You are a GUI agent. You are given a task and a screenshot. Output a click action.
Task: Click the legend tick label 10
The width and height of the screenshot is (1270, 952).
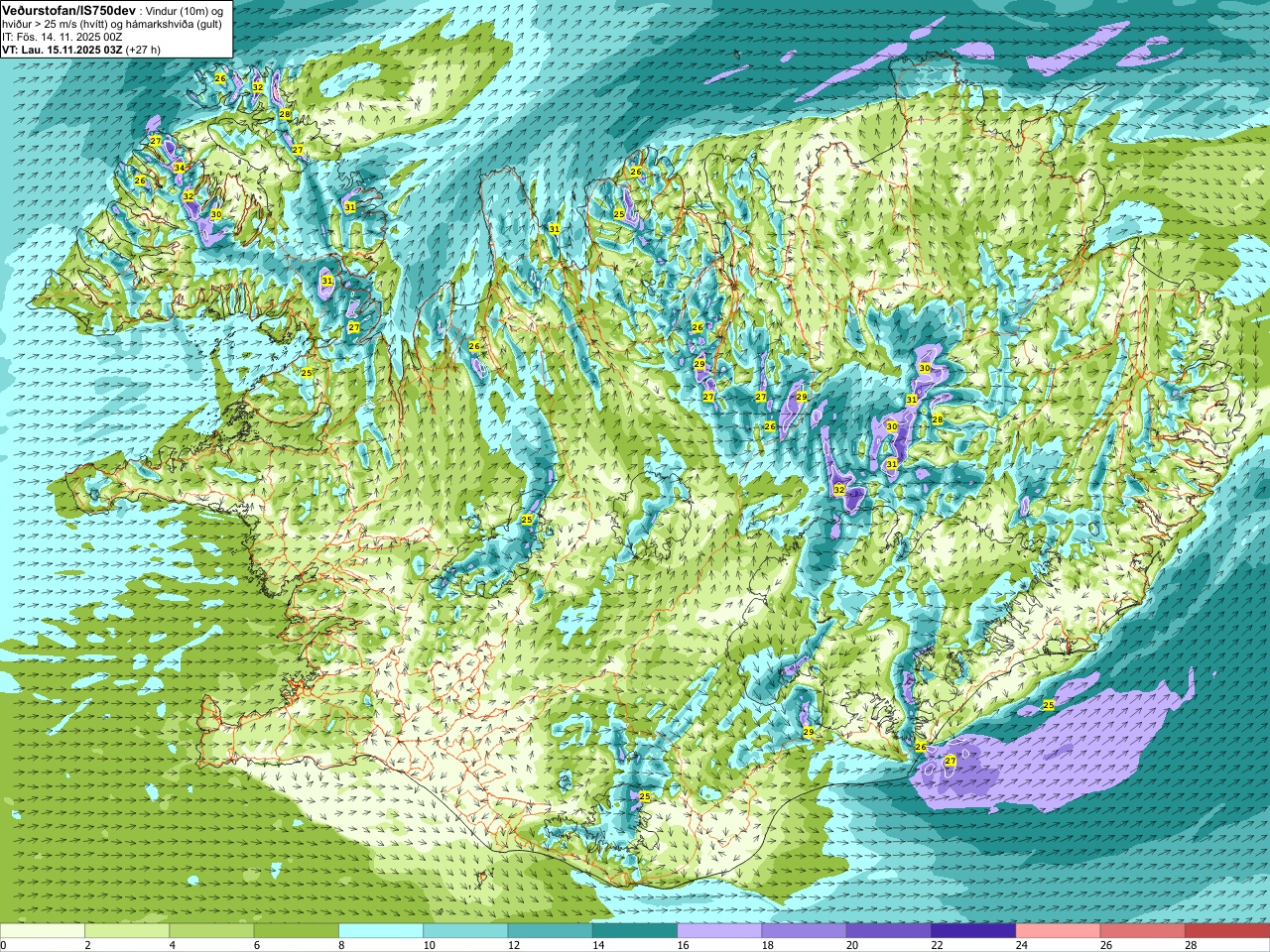click(x=429, y=945)
